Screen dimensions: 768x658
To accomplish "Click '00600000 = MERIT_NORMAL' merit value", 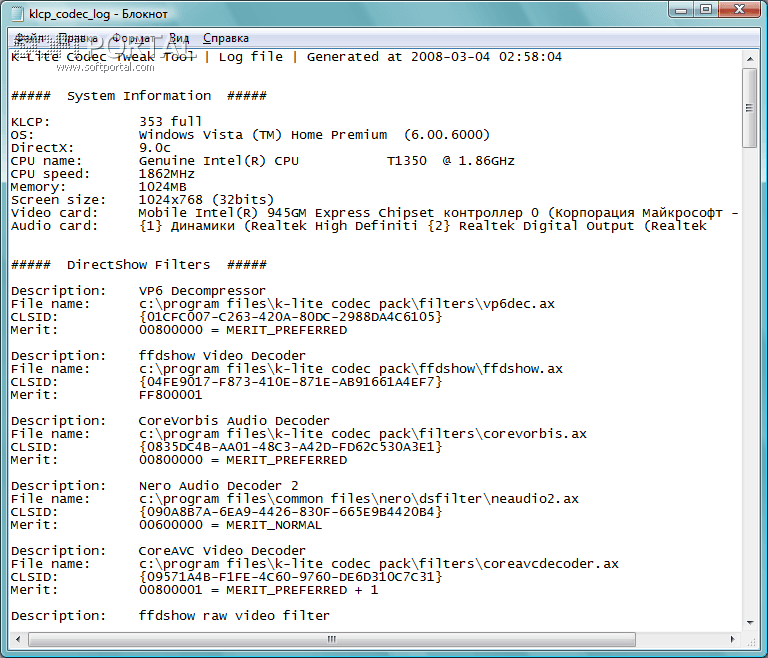I will (230, 525).
